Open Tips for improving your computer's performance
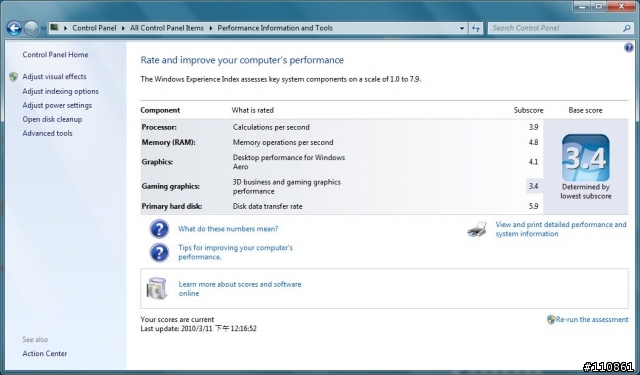Screen dimensions: 640x375 pyautogui.click(x=236, y=252)
